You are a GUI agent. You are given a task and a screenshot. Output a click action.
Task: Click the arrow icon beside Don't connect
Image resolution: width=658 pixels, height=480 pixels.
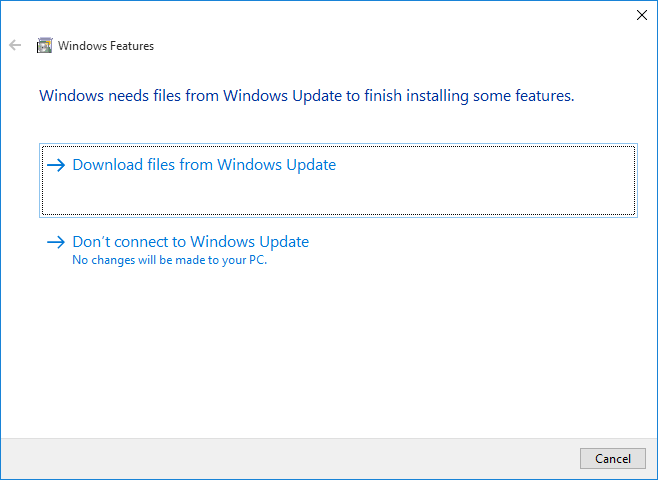56,242
